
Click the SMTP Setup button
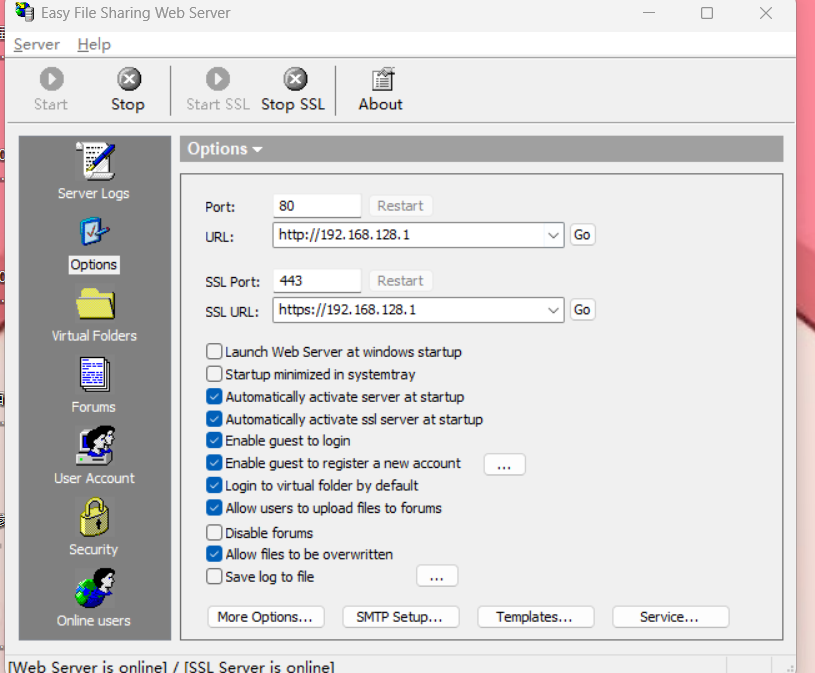pos(400,617)
